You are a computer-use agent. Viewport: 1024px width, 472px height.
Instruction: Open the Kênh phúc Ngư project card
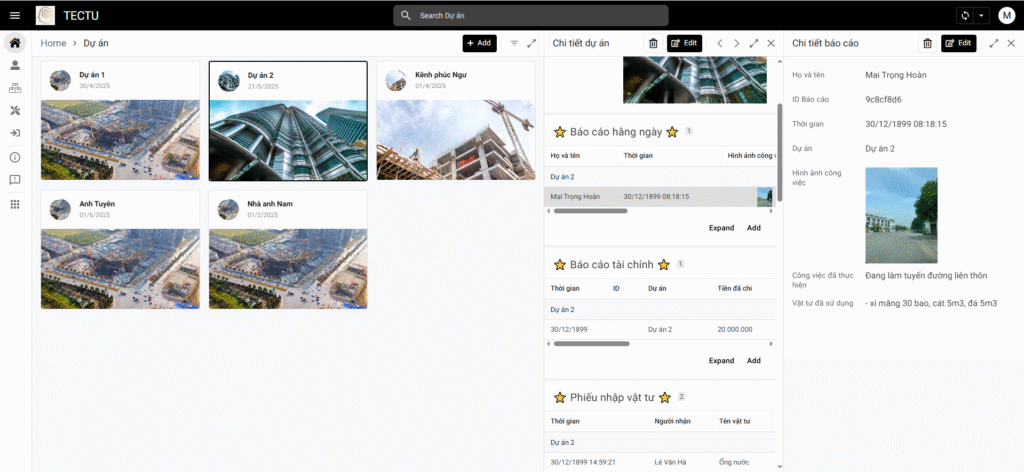pos(456,121)
